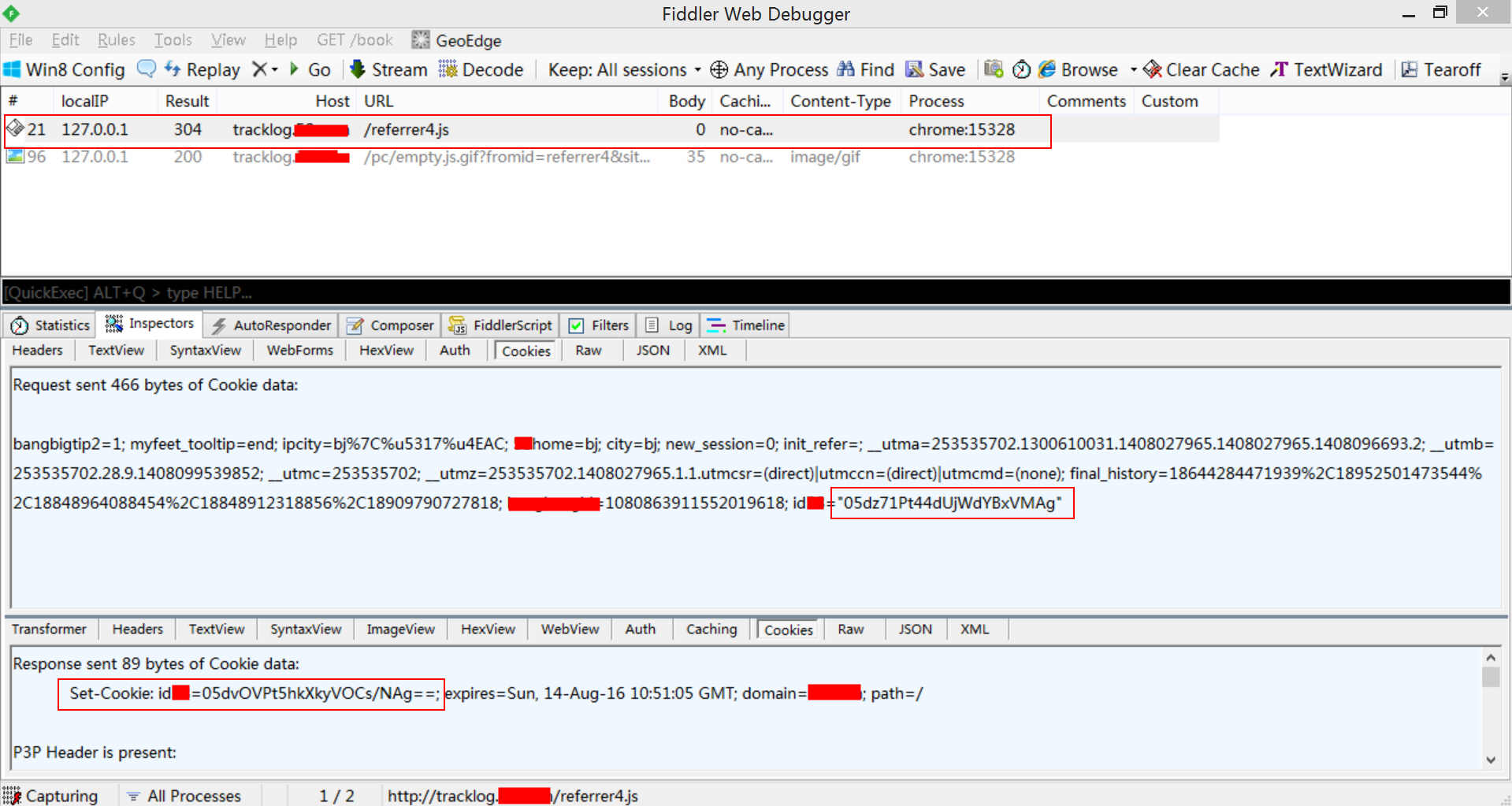Sort sessions by Result column header
Image resolution: width=1512 pixels, height=806 pixels.
187,101
